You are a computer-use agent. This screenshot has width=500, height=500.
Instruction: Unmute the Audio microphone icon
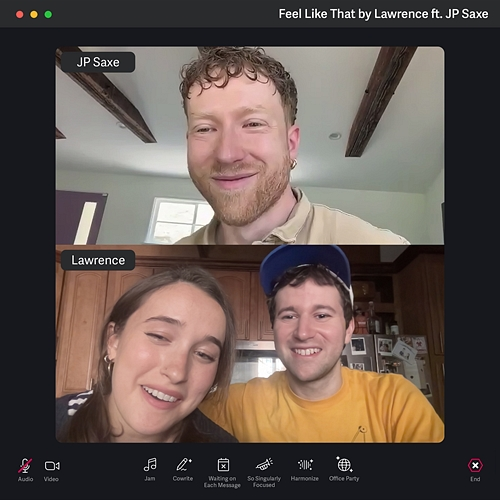(25, 465)
